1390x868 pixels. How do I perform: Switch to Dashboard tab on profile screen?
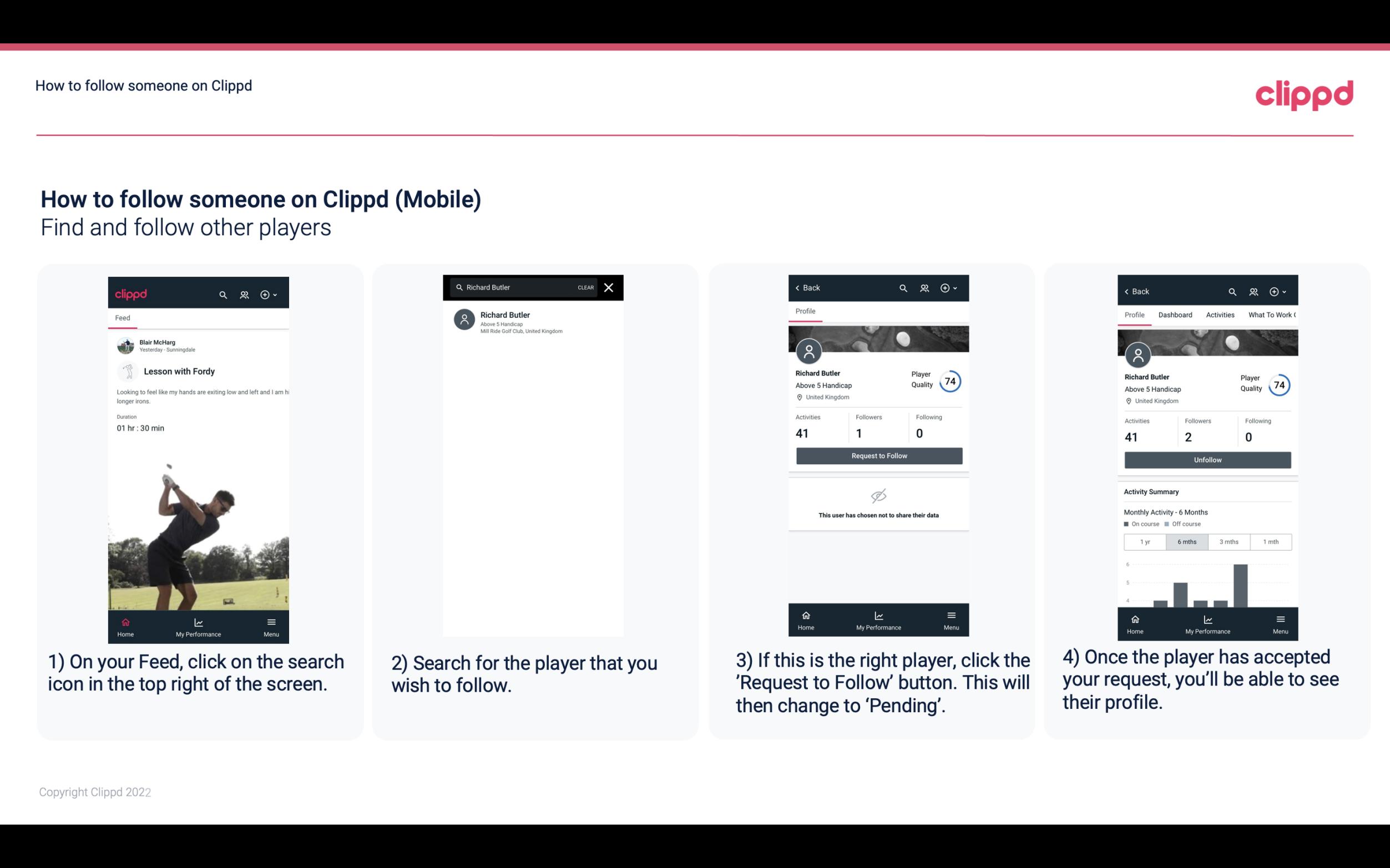point(1175,314)
